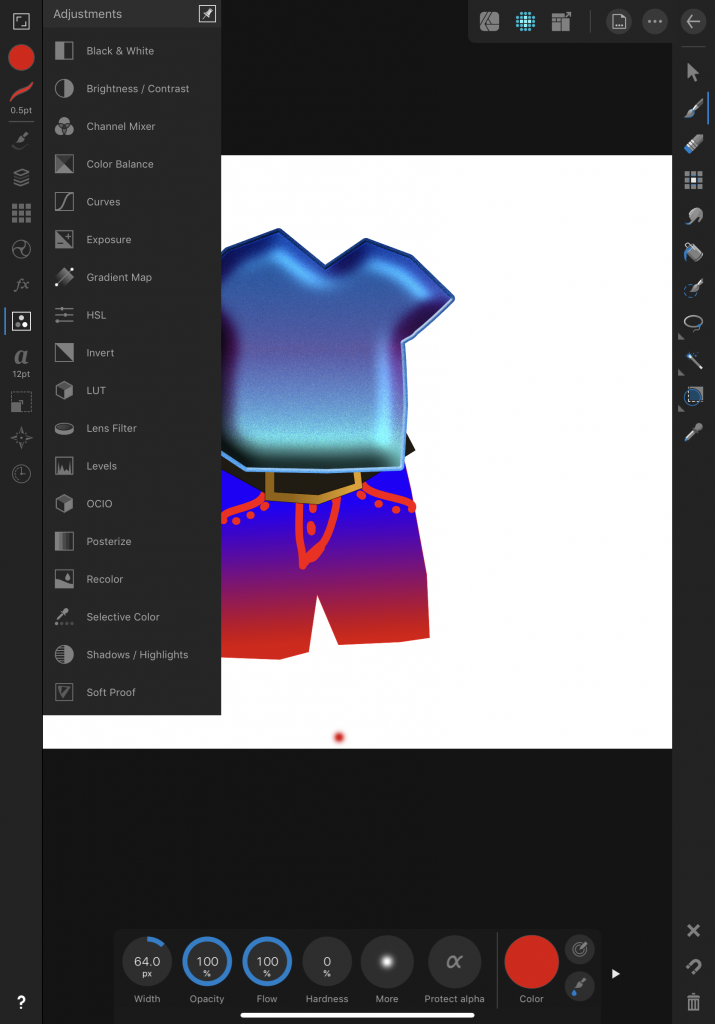Select the Erase Brush tool

693,144
